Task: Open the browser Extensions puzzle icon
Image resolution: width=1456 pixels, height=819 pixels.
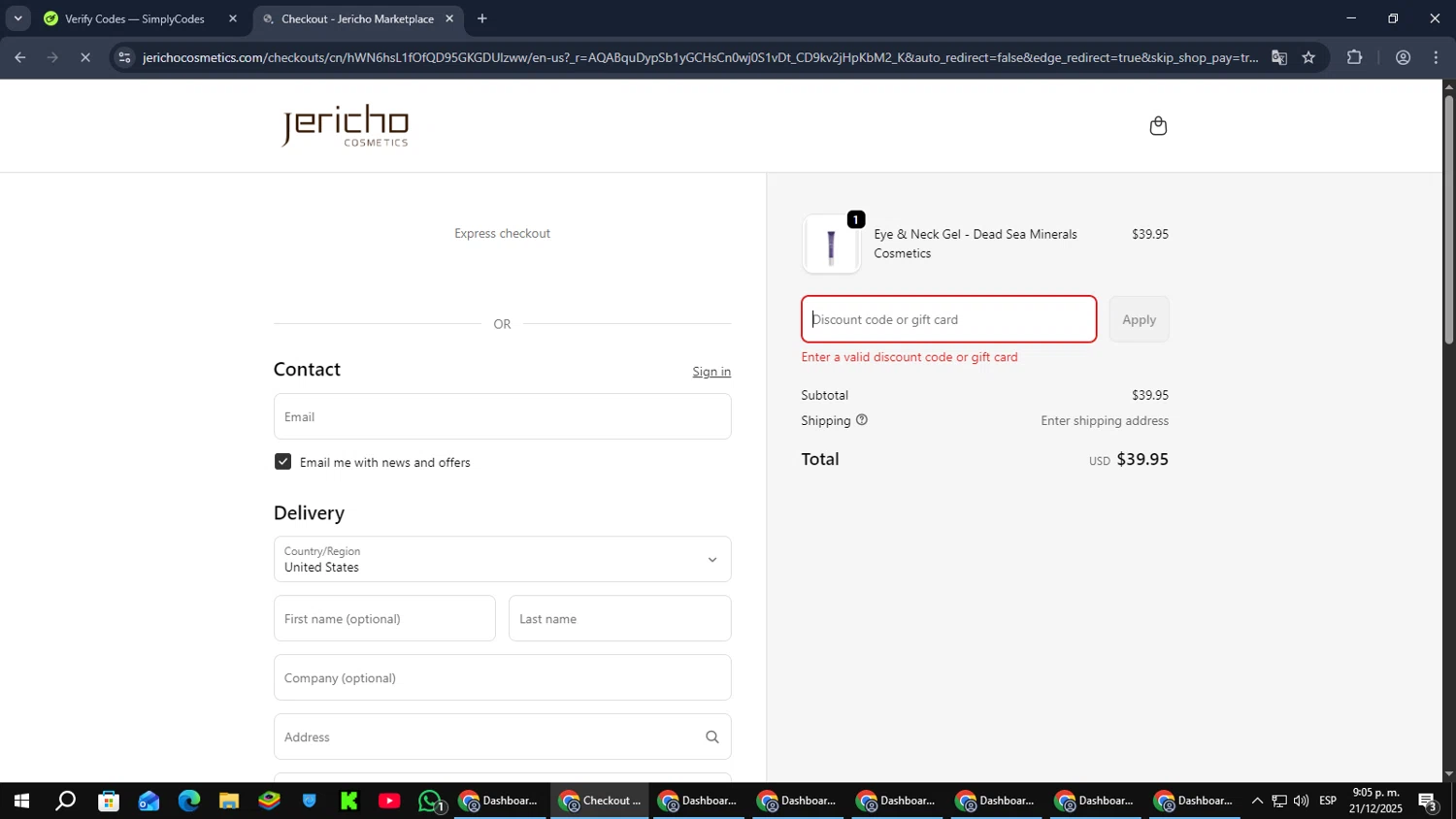Action: [1354, 57]
